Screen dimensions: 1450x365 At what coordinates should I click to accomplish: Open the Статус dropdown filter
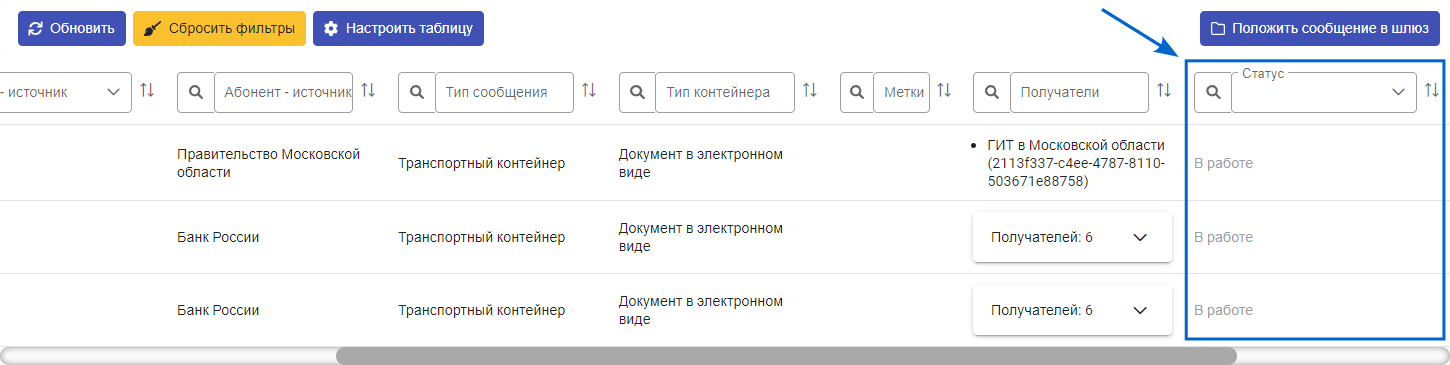point(1324,92)
